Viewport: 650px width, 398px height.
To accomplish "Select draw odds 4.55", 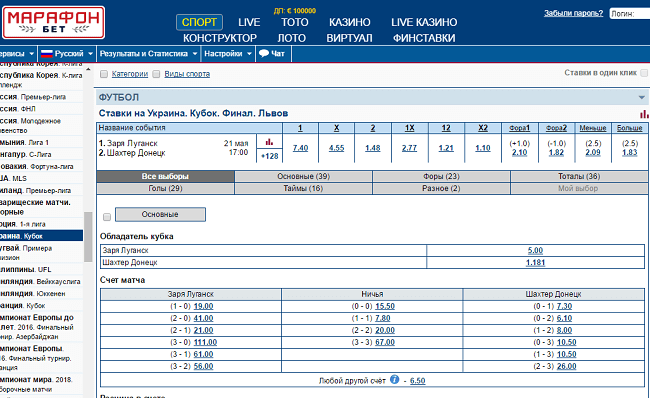I will tap(336, 148).
